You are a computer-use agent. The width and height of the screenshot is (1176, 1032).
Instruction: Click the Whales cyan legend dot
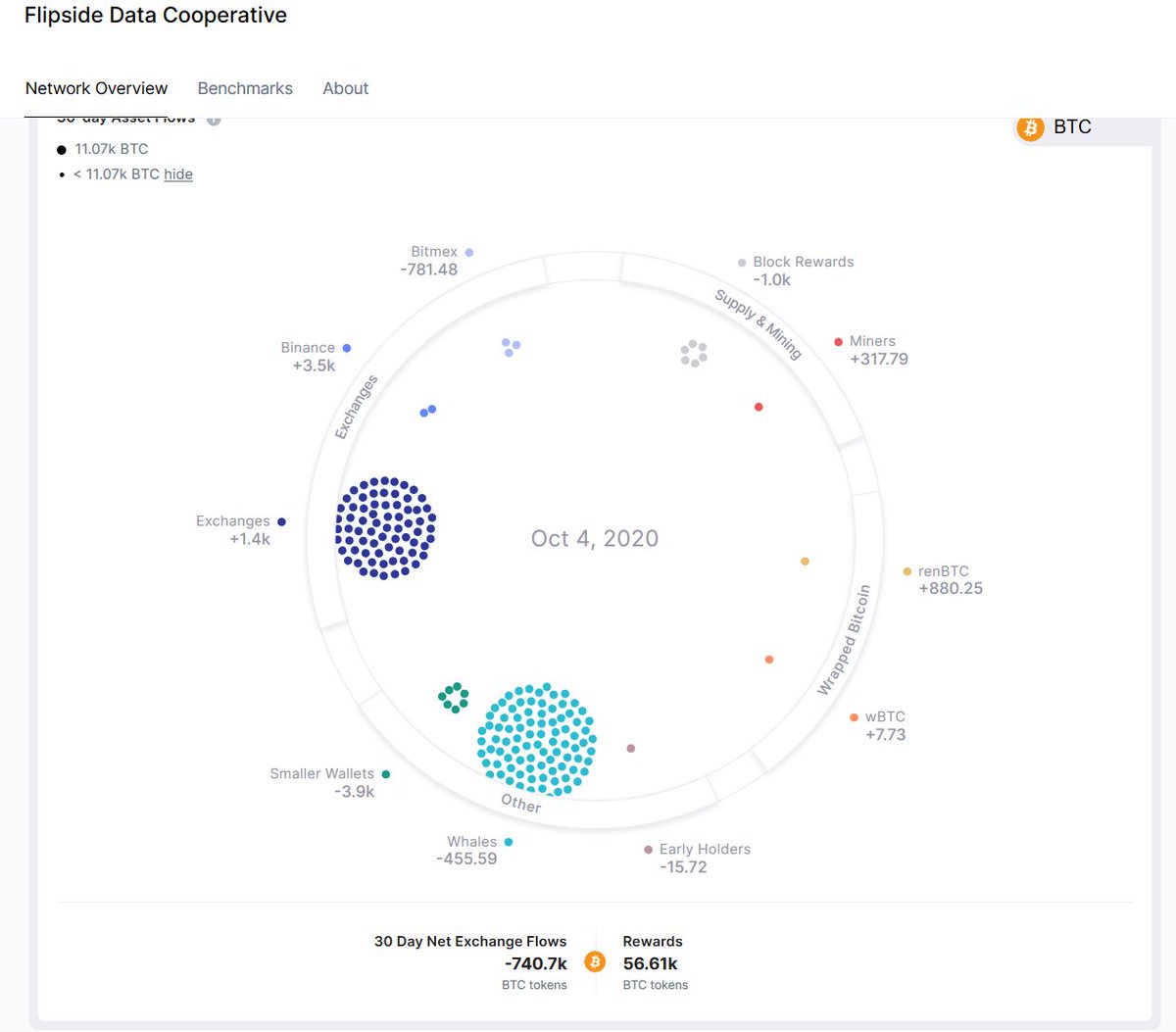point(508,842)
